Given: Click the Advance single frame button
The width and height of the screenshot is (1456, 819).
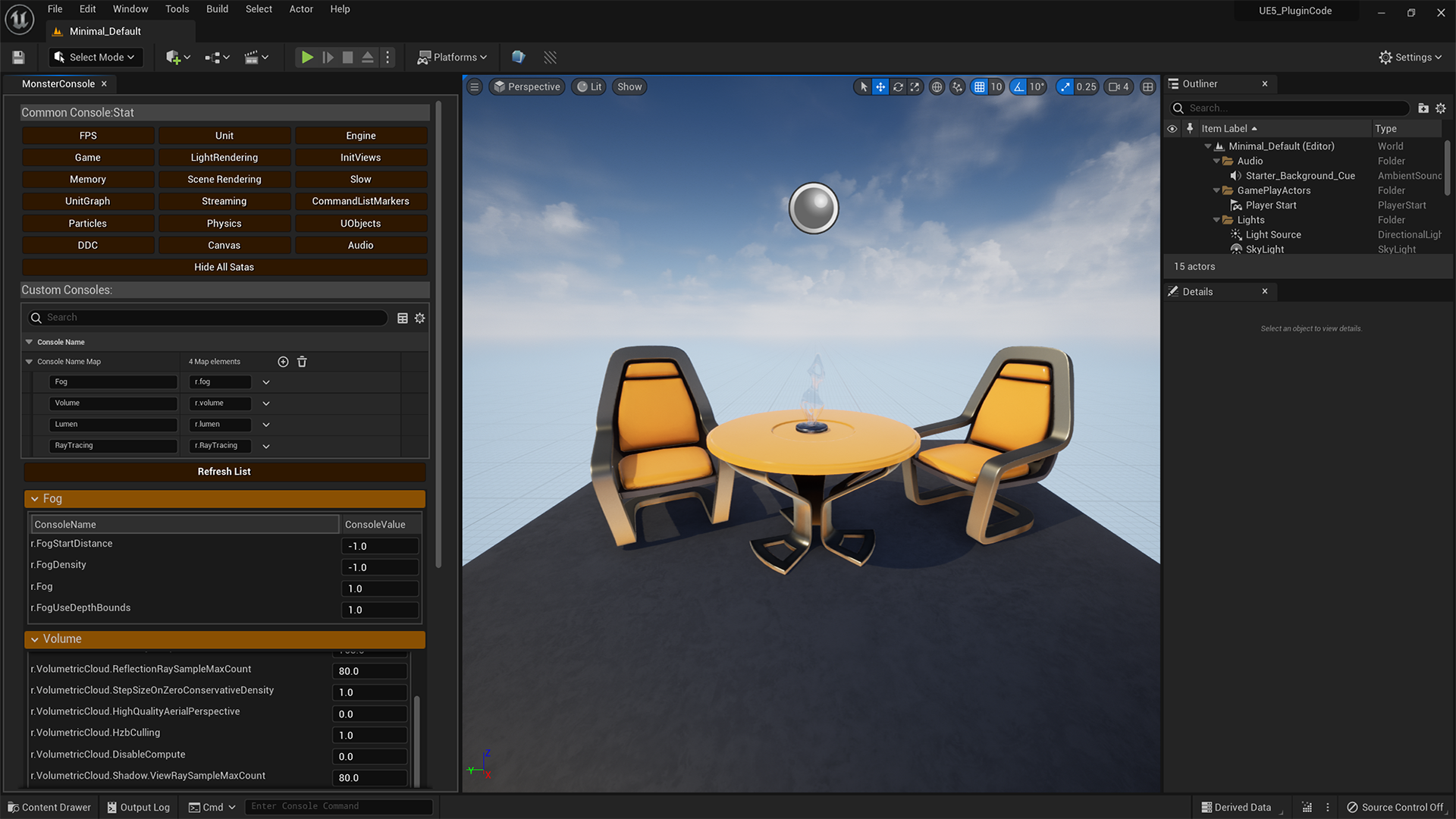Looking at the screenshot, I should (328, 57).
